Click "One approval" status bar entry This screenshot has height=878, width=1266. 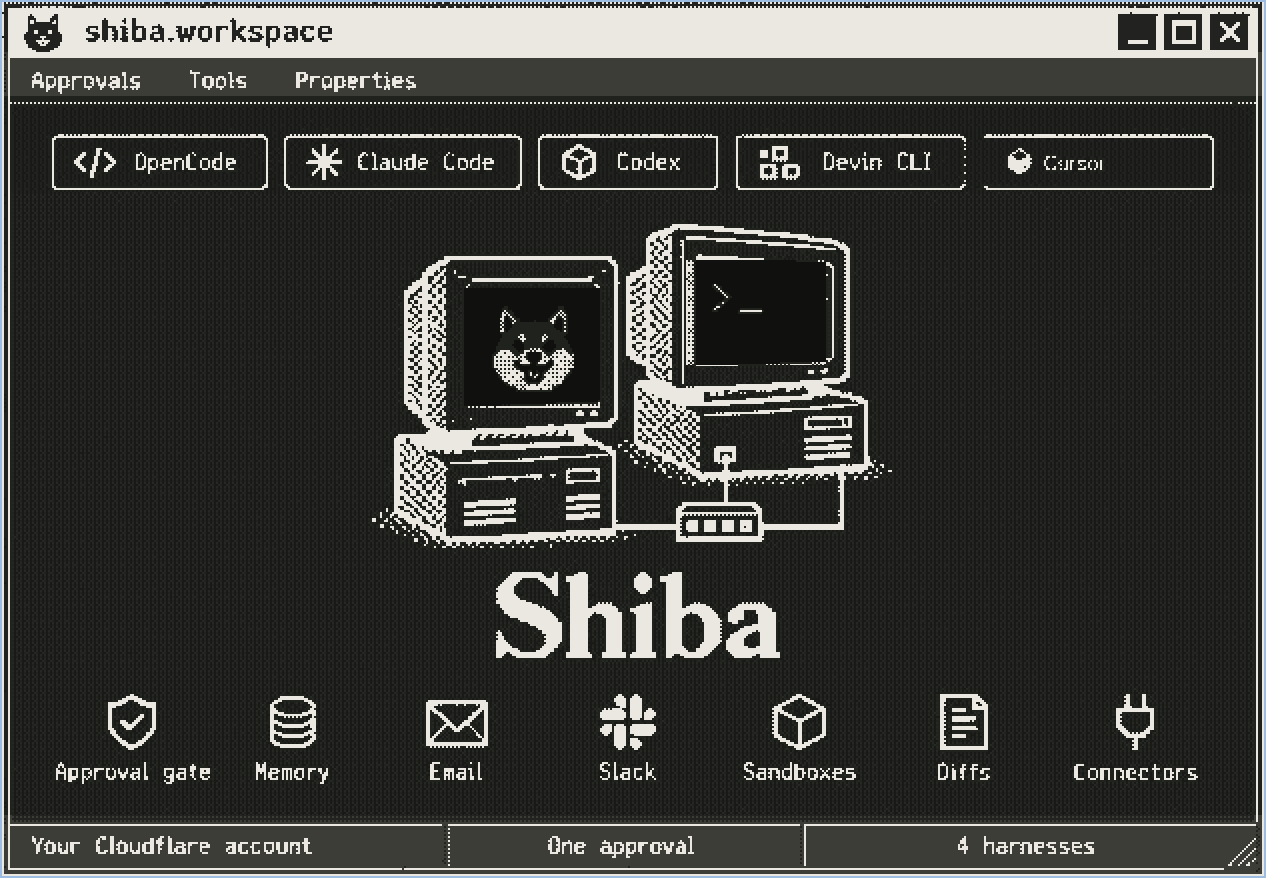[x=621, y=846]
